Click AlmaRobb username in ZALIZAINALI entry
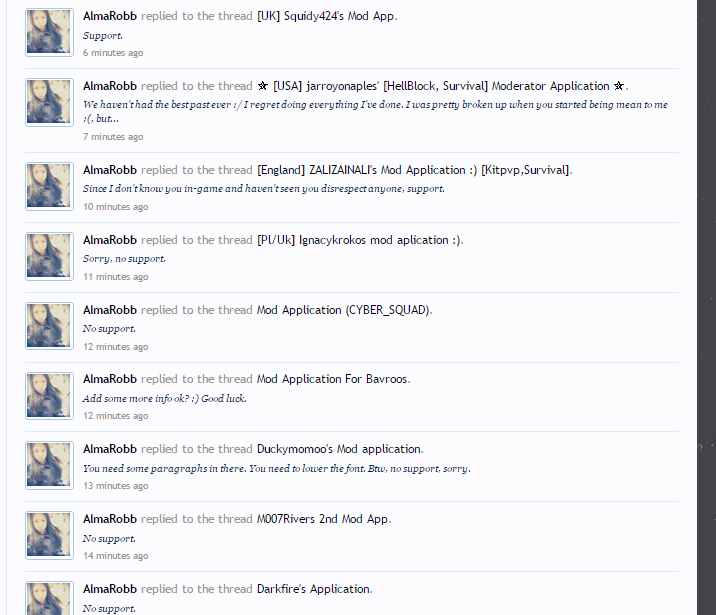The image size is (716, 615). [x=110, y=170]
